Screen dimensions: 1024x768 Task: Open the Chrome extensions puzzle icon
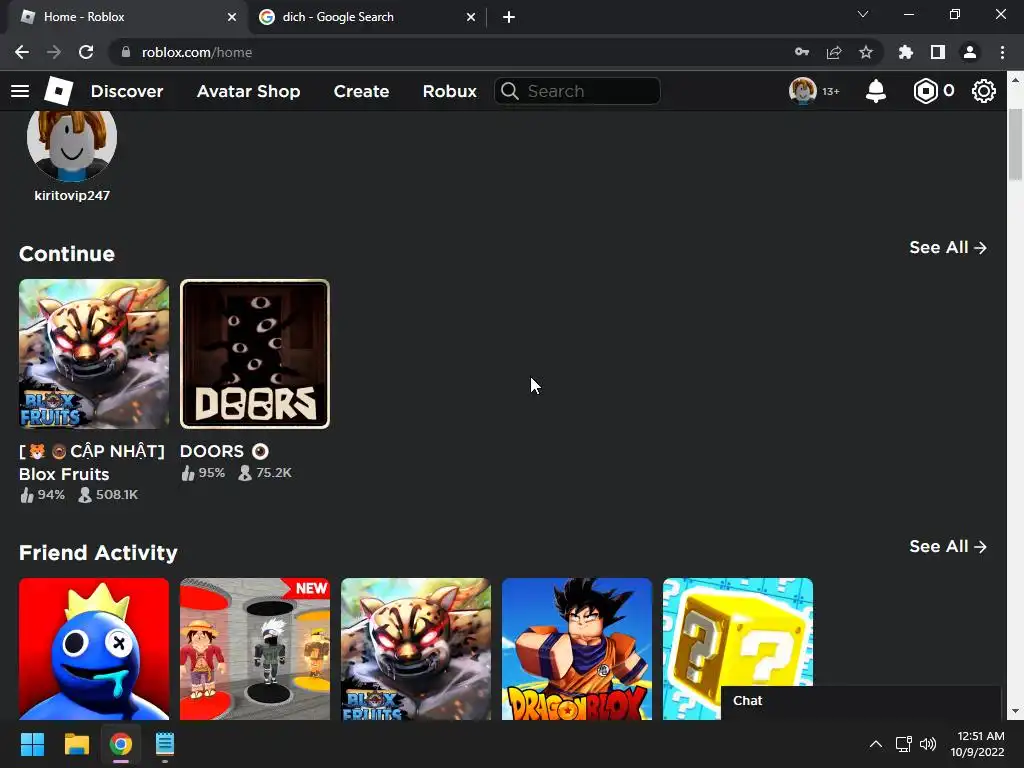coord(906,52)
